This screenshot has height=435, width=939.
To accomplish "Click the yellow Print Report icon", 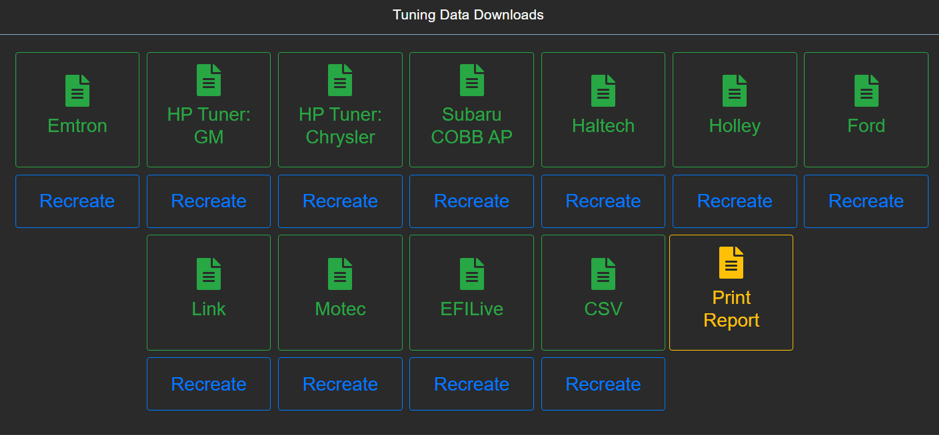I will point(731,263).
